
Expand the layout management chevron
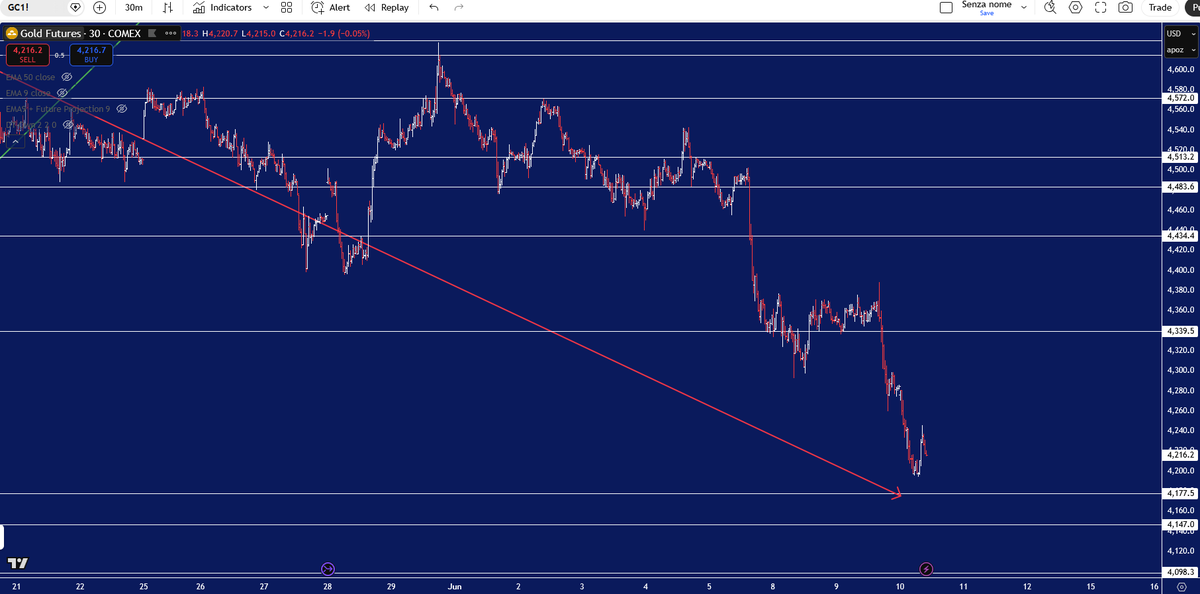click(x=1023, y=6)
